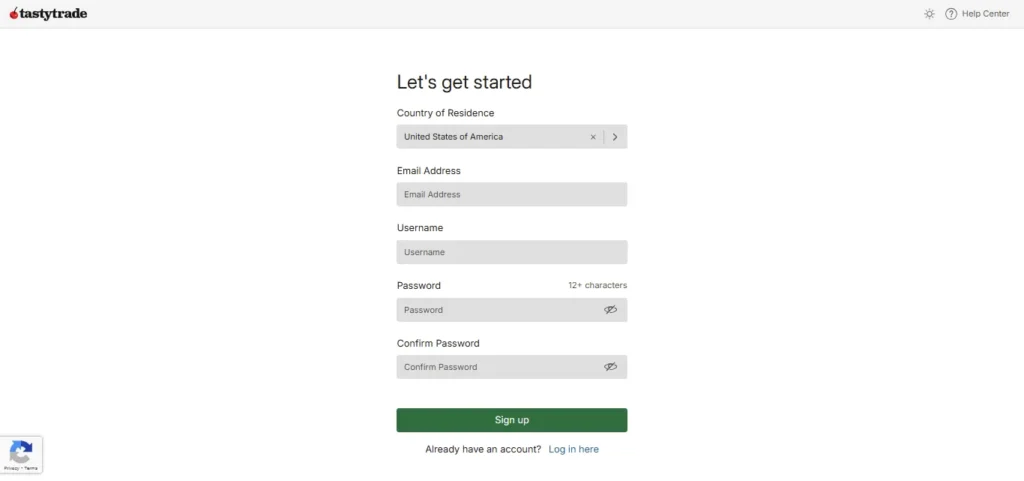
Task: Click the Country of Residence label
Action: point(445,113)
